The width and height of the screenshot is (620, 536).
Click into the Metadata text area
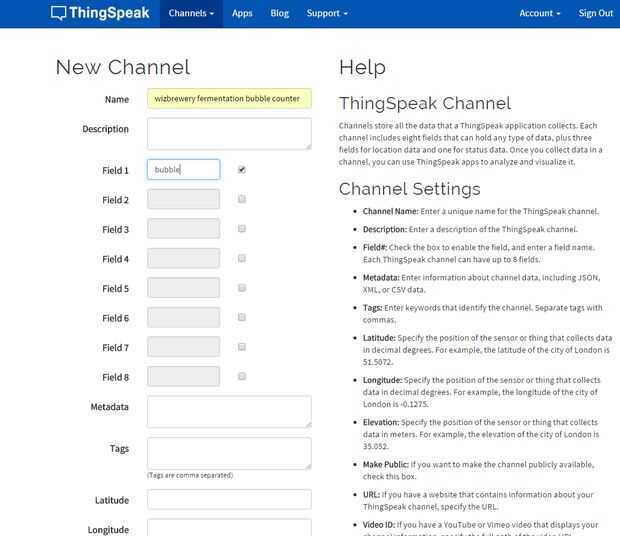click(x=229, y=411)
